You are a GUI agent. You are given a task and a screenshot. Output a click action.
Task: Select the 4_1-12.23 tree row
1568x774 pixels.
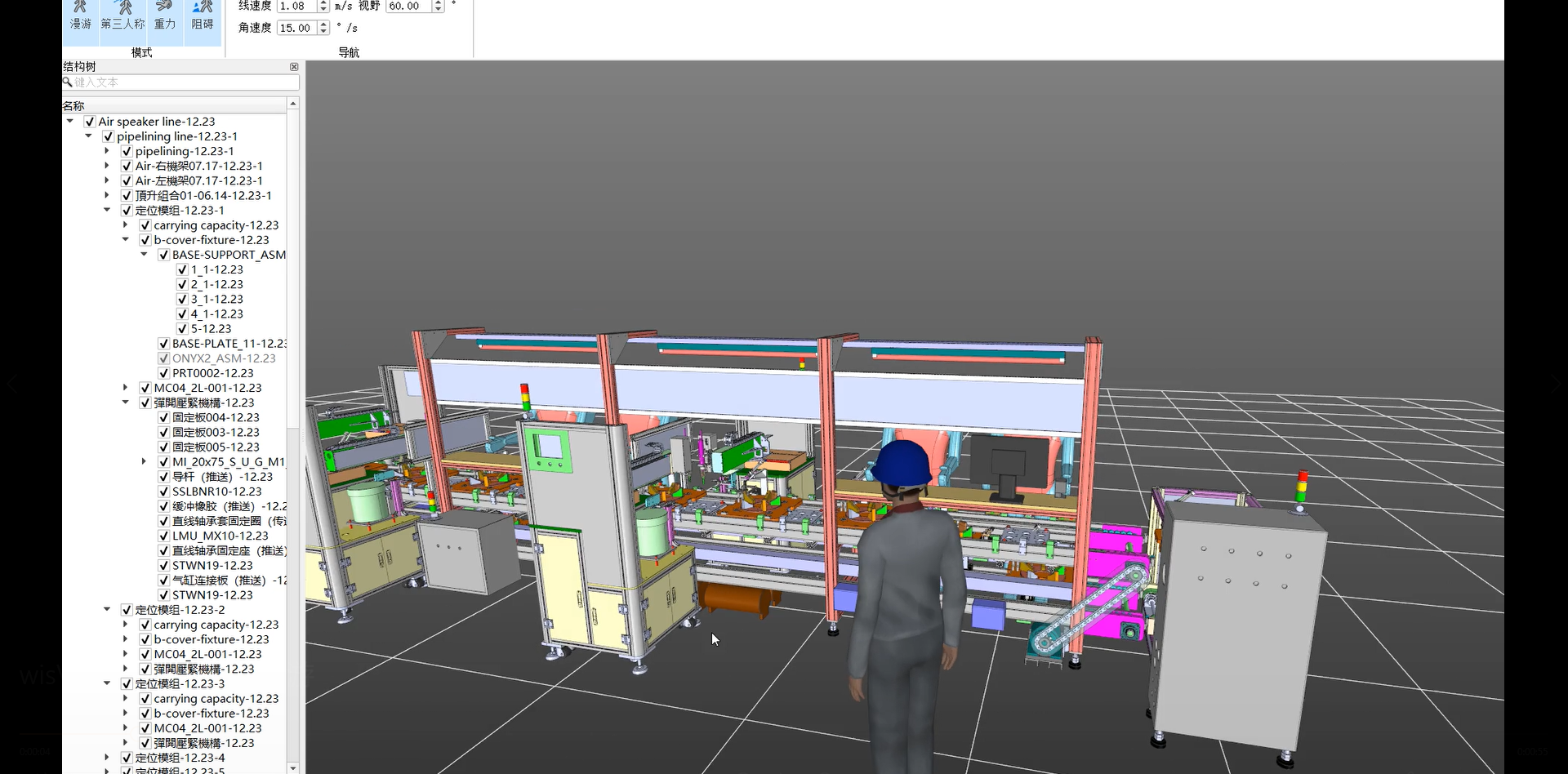(x=216, y=314)
